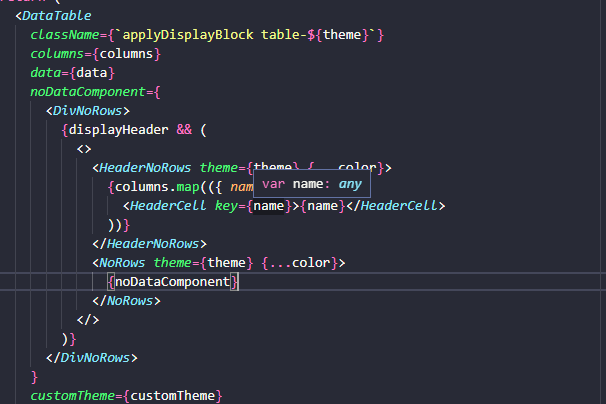Screen dimensions: 606x404
Task: Click the opening DivNoRows tag
Action: [88, 111]
